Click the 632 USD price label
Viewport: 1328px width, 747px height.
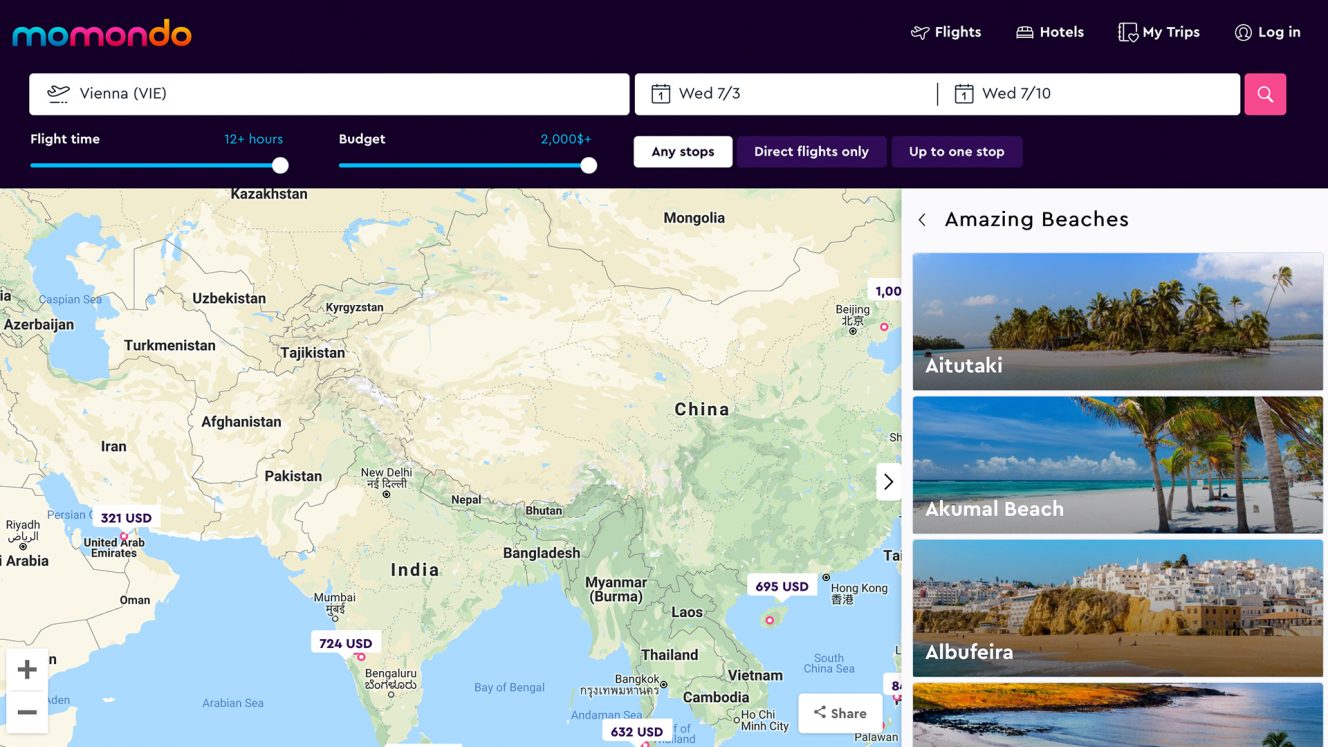click(637, 732)
